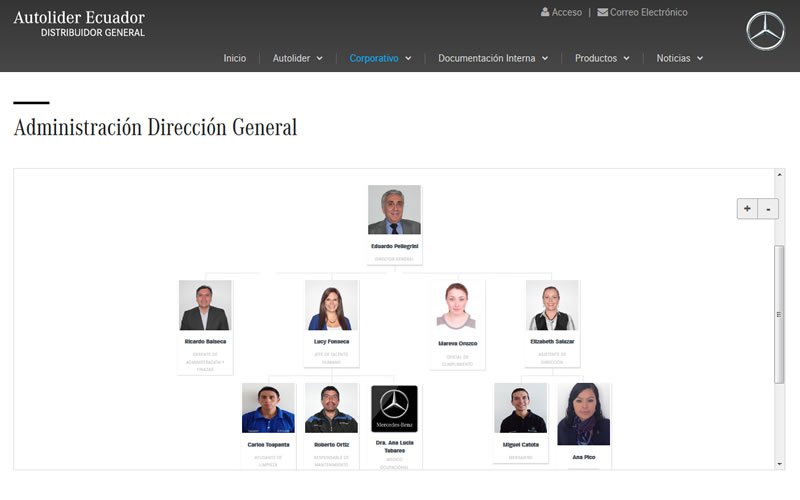Open the Noticias navigation menu
Screen dimensions: 800x500
pyautogui.click(x=679, y=58)
